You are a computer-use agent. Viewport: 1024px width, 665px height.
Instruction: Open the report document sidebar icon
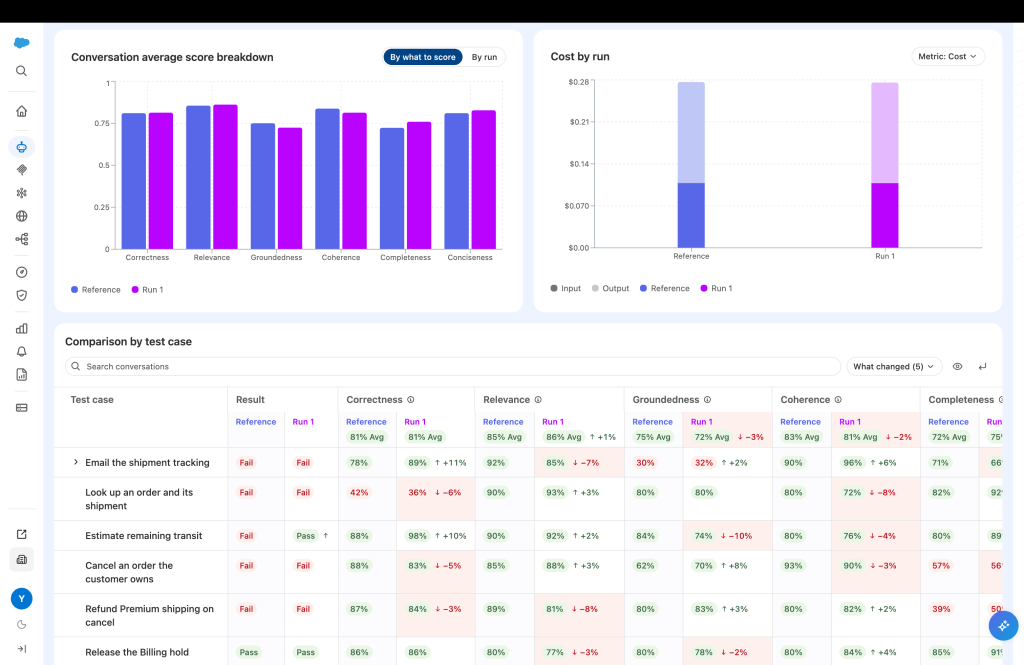tap(22, 374)
